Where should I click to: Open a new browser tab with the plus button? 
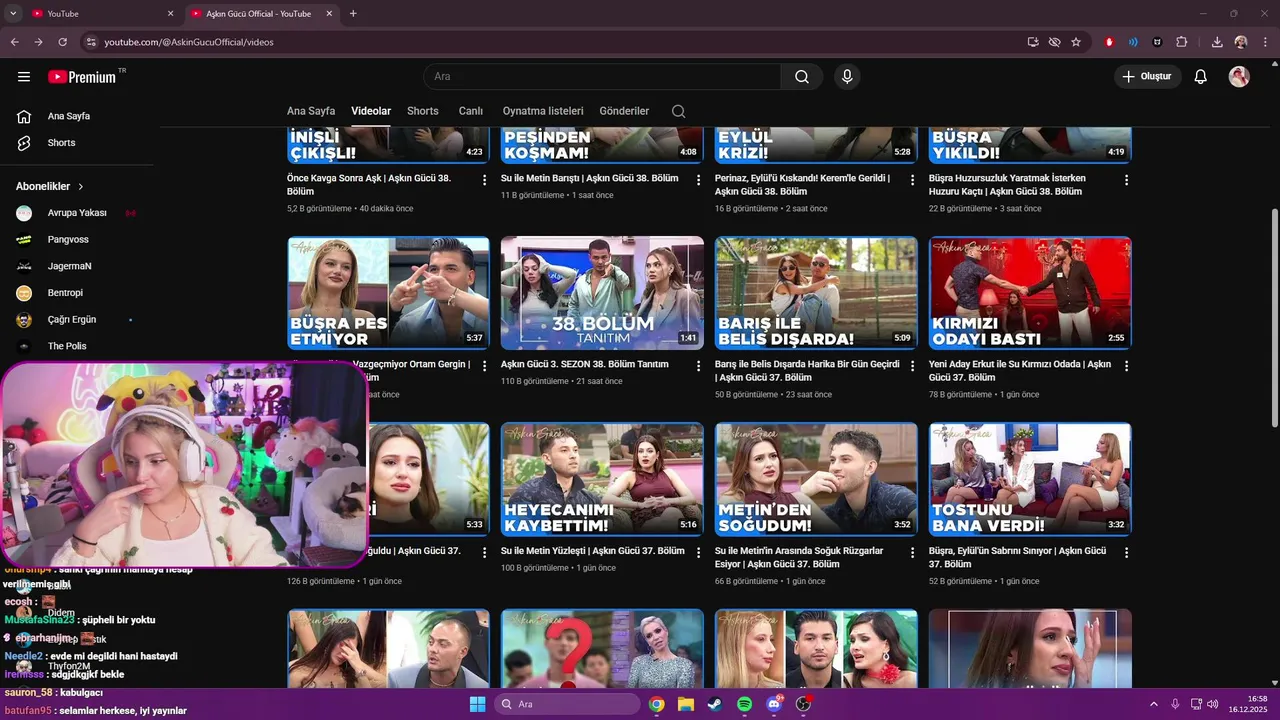tap(353, 14)
